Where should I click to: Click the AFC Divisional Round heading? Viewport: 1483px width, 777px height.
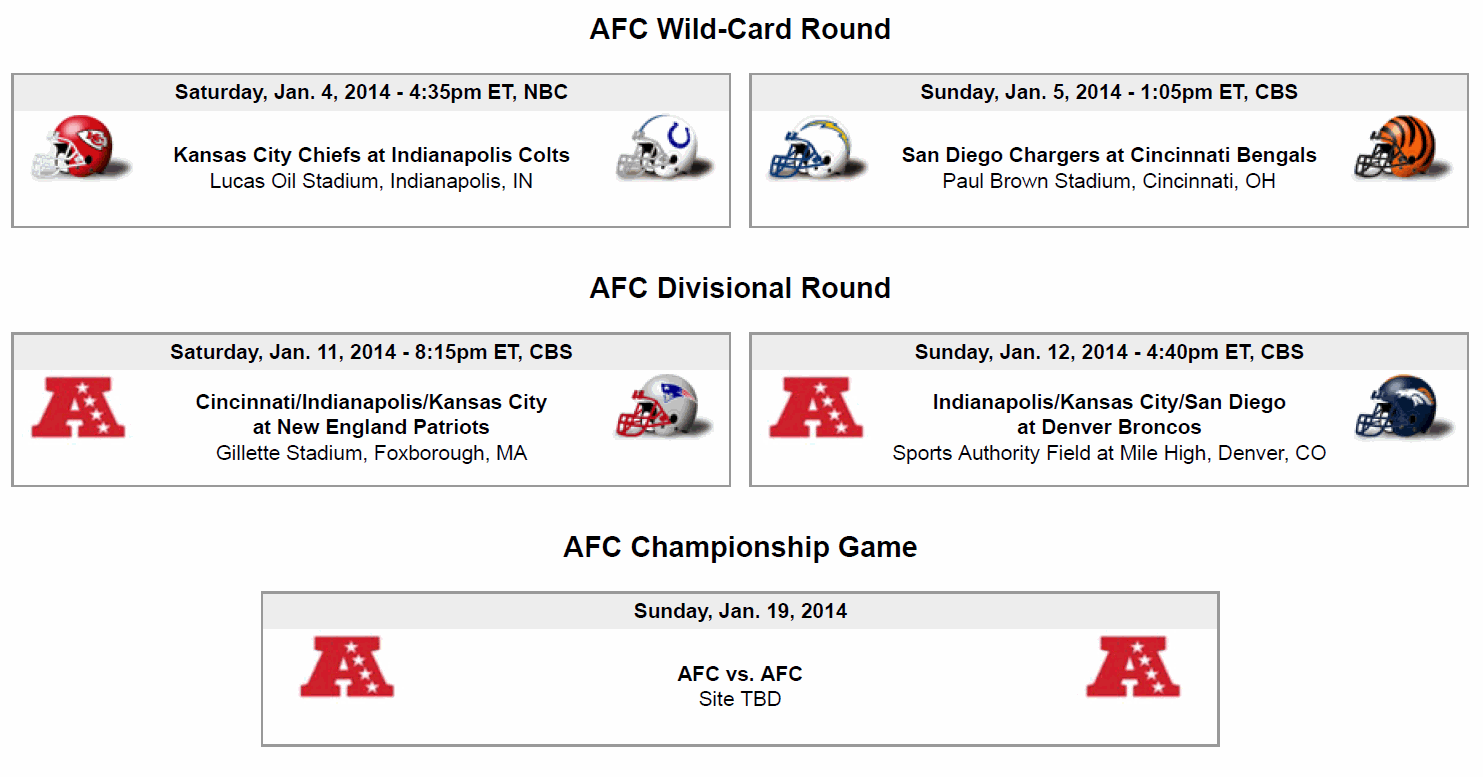click(740, 288)
